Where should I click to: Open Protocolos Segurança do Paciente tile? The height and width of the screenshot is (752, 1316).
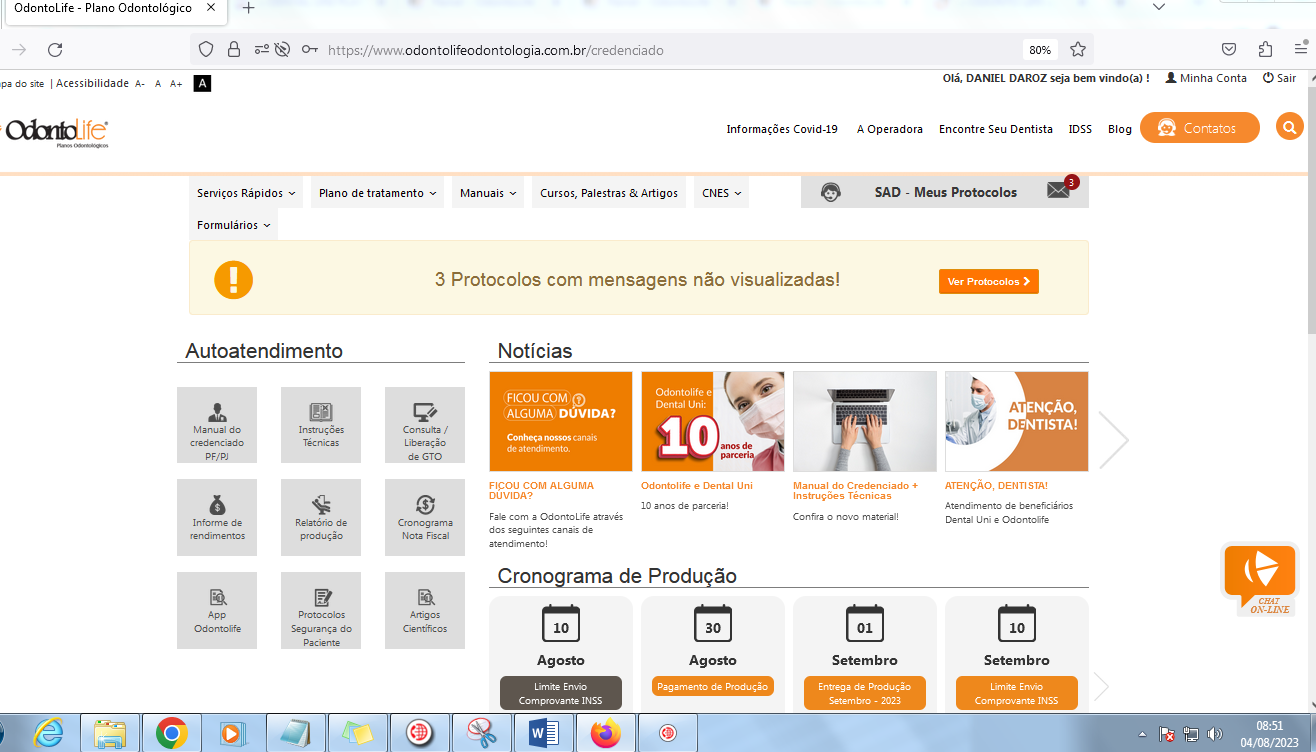pos(321,610)
